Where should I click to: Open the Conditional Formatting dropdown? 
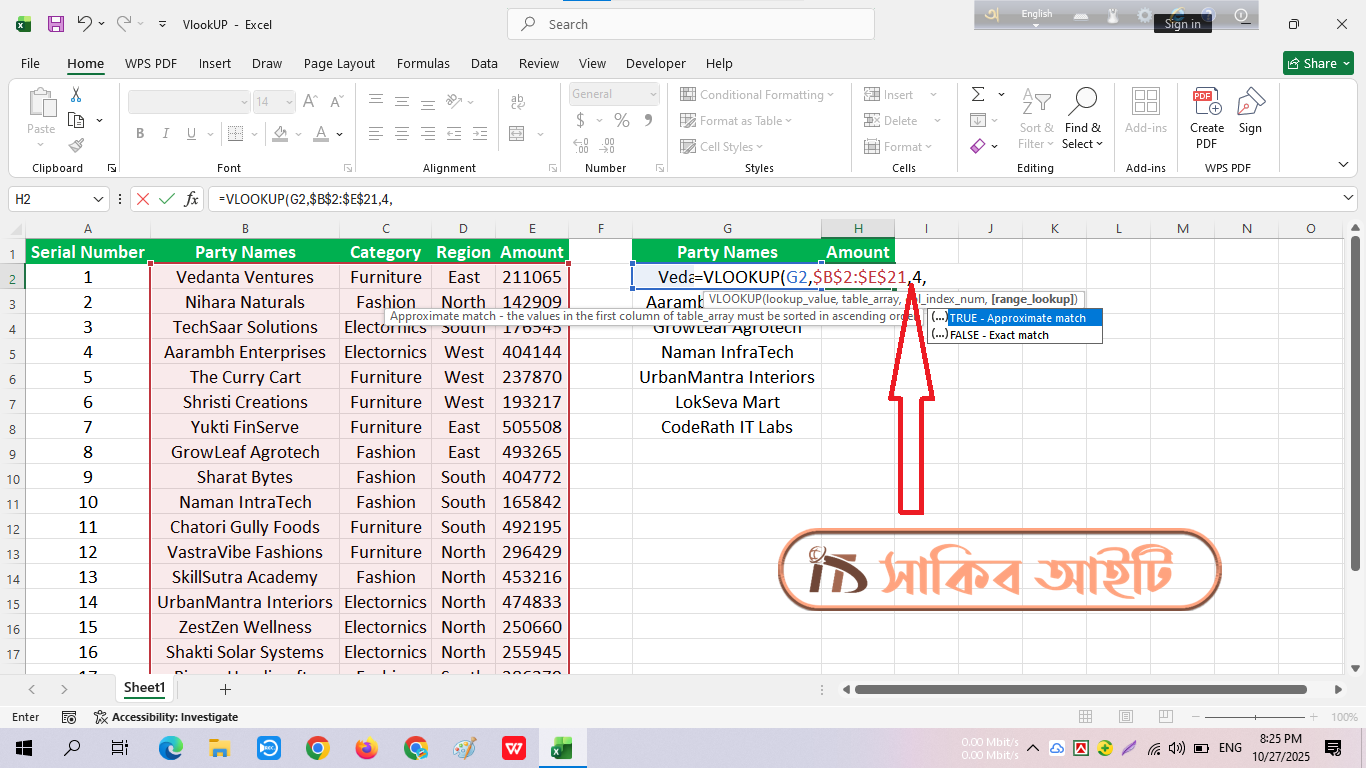pyautogui.click(x=757, y=94)
